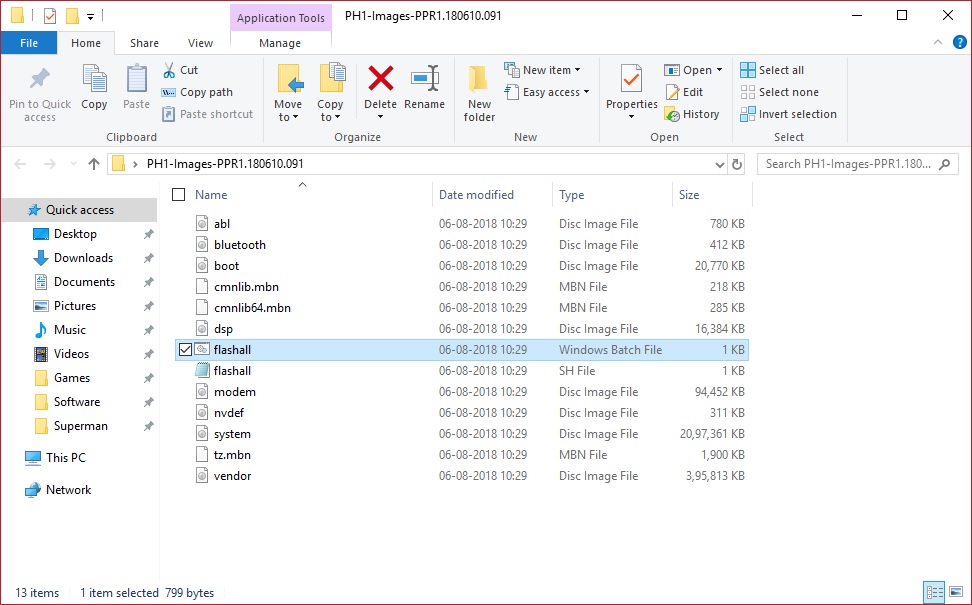Click the Copy ribbon button
The height and width of the screenshot is (605, 972).
[x=94, y=88]
